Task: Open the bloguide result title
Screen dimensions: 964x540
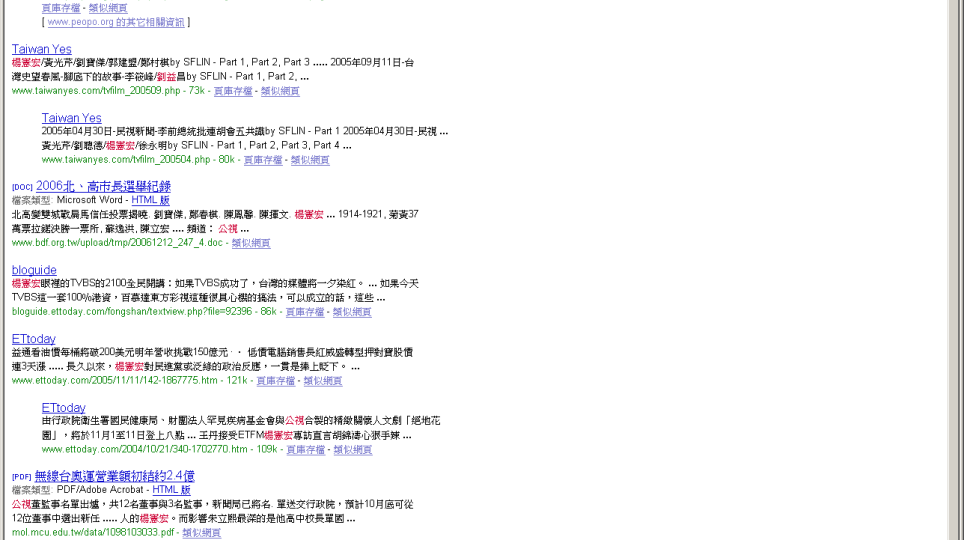Action: coord(34,270)
